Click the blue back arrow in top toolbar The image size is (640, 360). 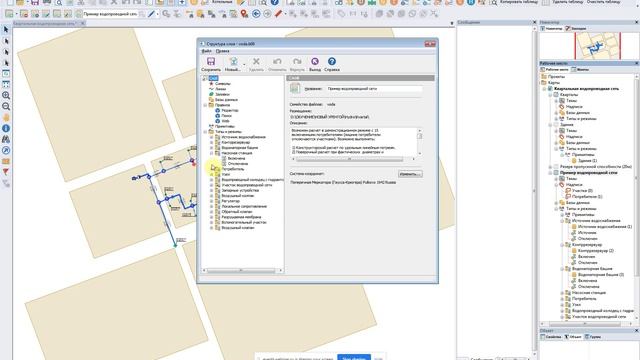coord(256,14)
